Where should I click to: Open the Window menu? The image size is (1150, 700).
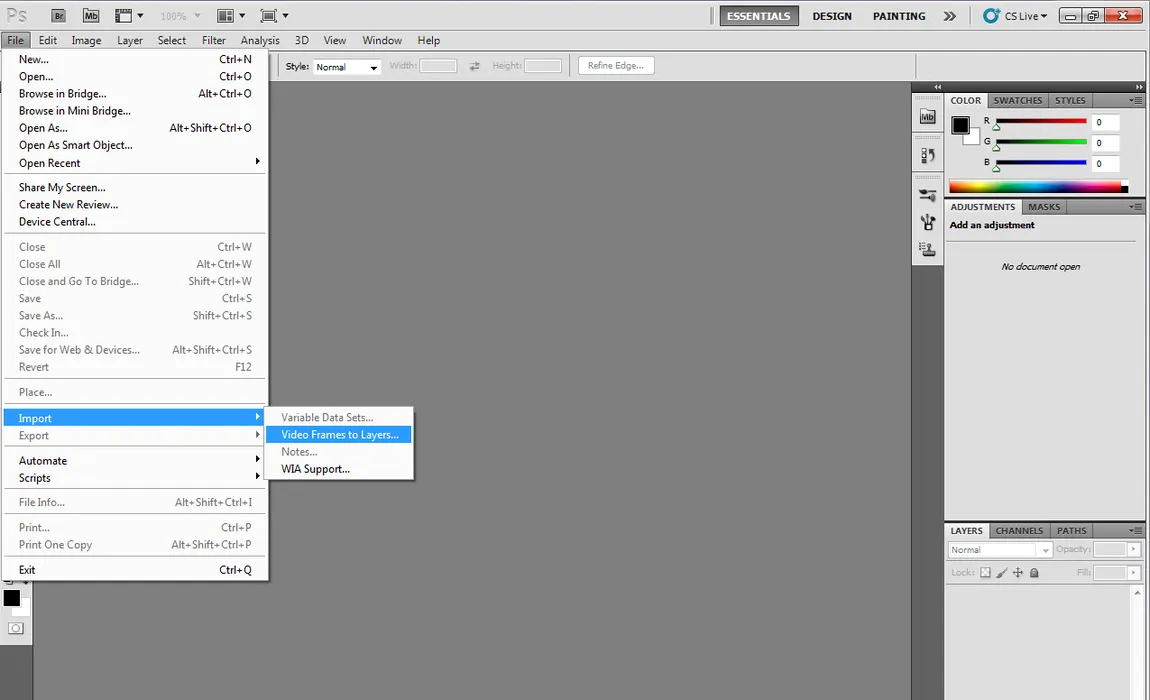(382, 40)
